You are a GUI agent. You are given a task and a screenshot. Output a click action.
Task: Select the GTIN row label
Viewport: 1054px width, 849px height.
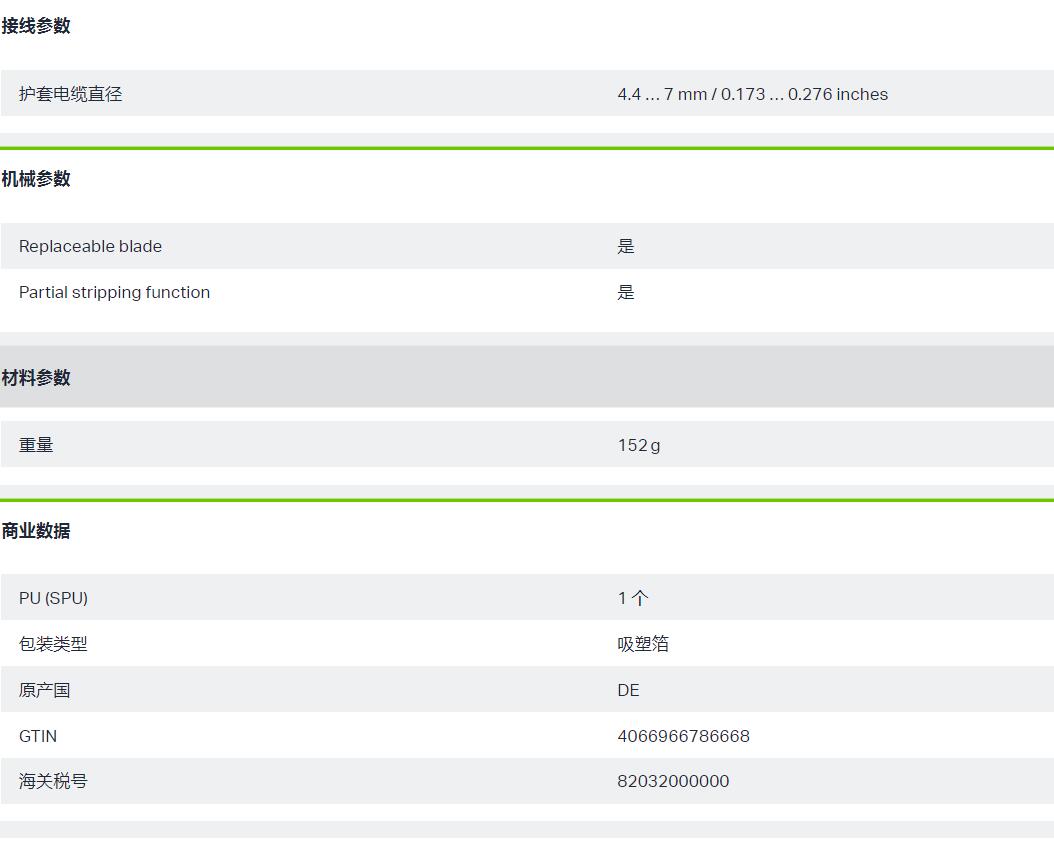click(x=38, y=736)
